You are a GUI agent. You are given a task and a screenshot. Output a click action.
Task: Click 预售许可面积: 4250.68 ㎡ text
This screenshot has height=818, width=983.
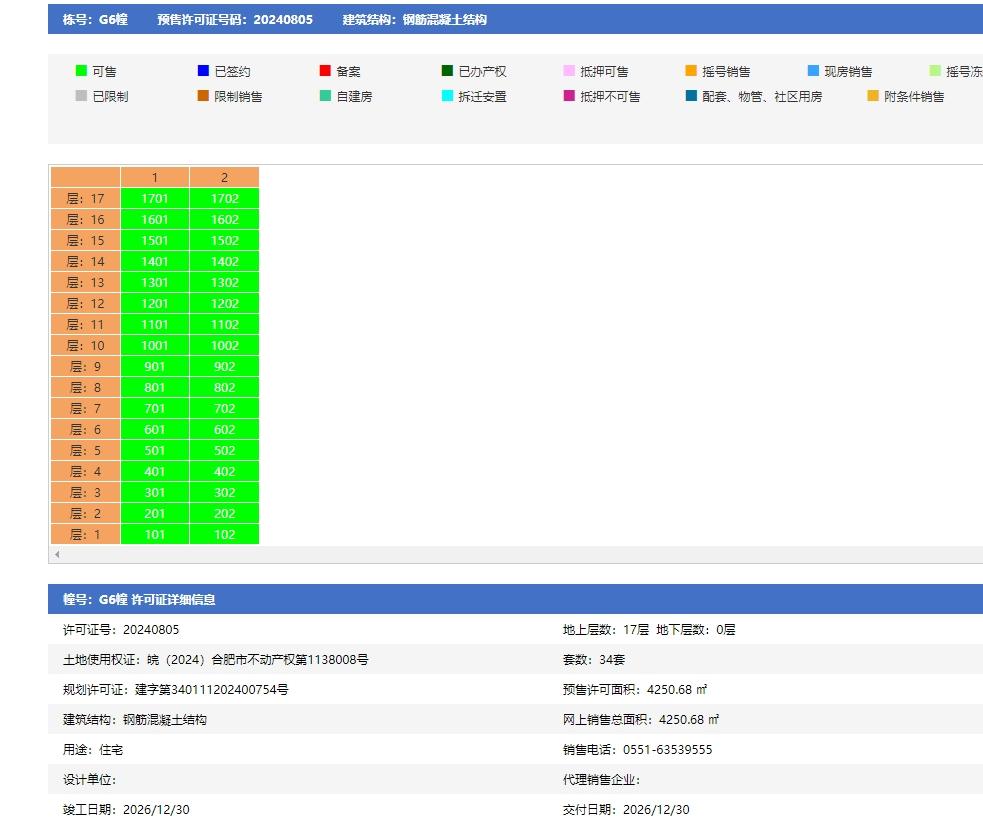point(635,690)
